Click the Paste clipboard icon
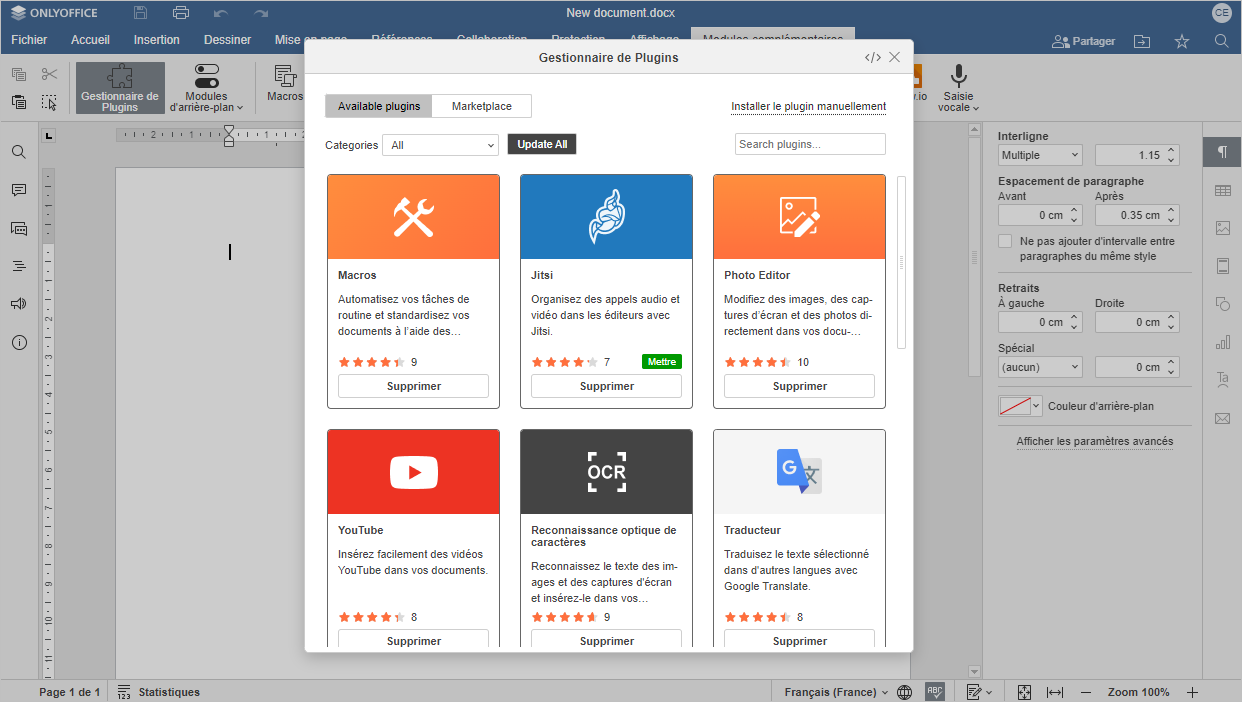The image size is (1242, 702). 19,101
